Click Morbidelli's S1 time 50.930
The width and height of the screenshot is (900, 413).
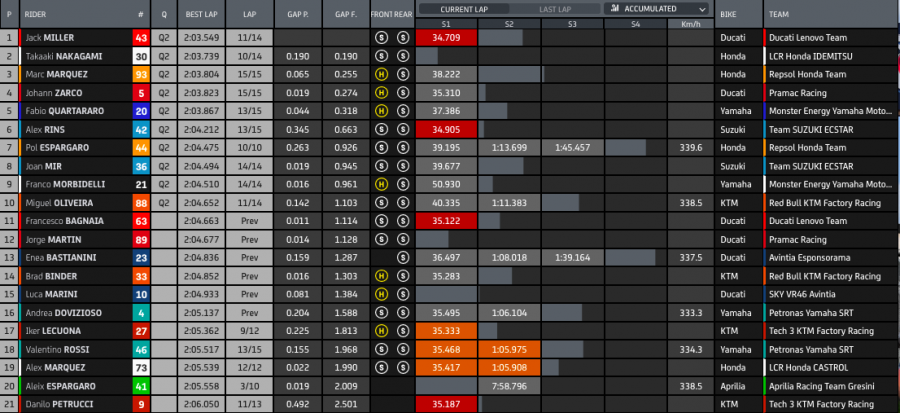pos(447,185)
